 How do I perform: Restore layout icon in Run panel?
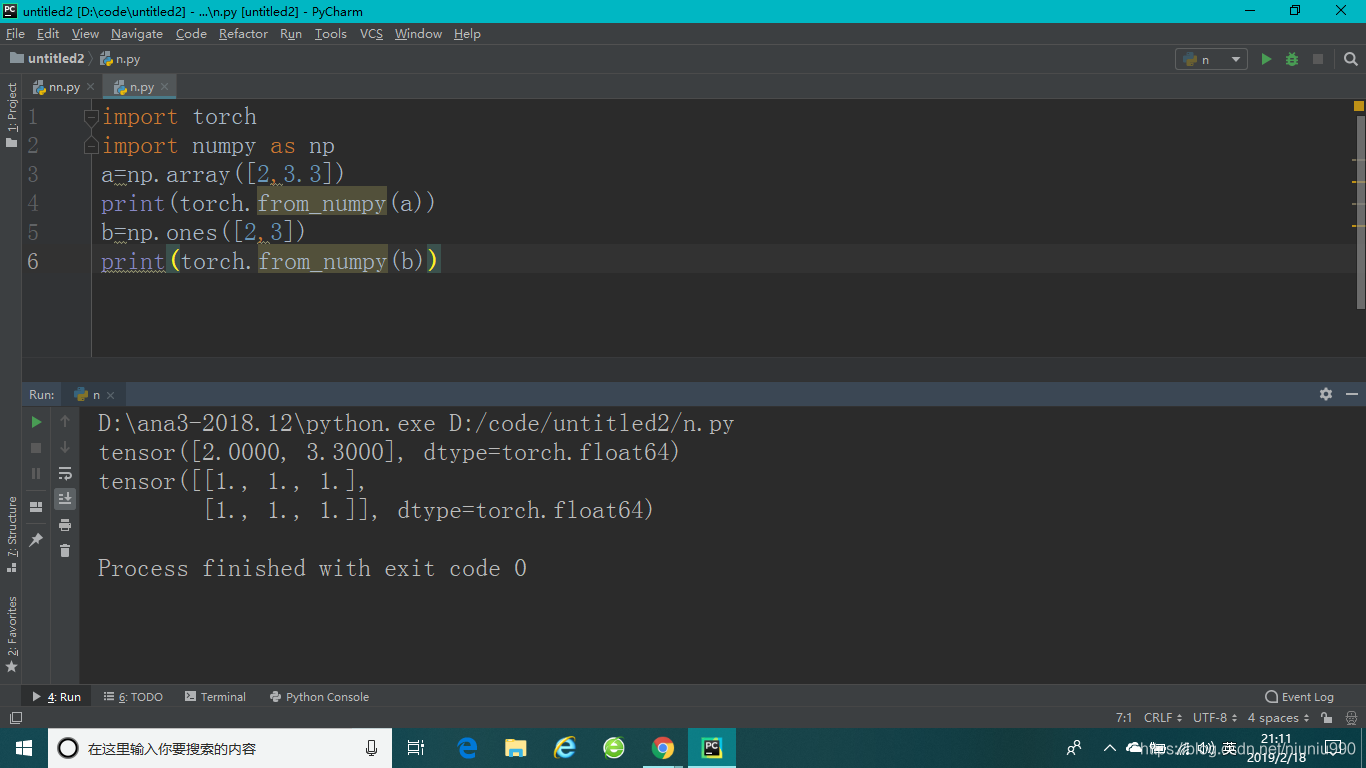37,507
